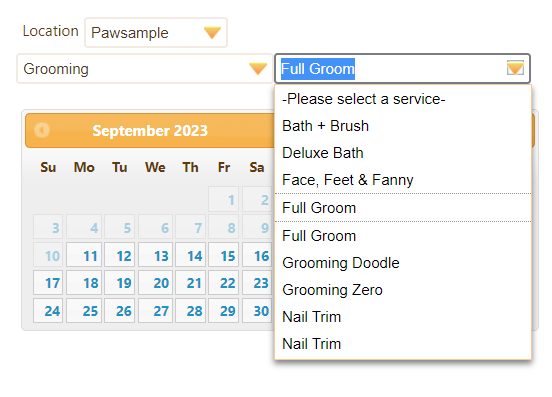552x397 pixels.
Task: Collapse the Full Groom service dropdown arrow
Action: [x=515, y=68]
